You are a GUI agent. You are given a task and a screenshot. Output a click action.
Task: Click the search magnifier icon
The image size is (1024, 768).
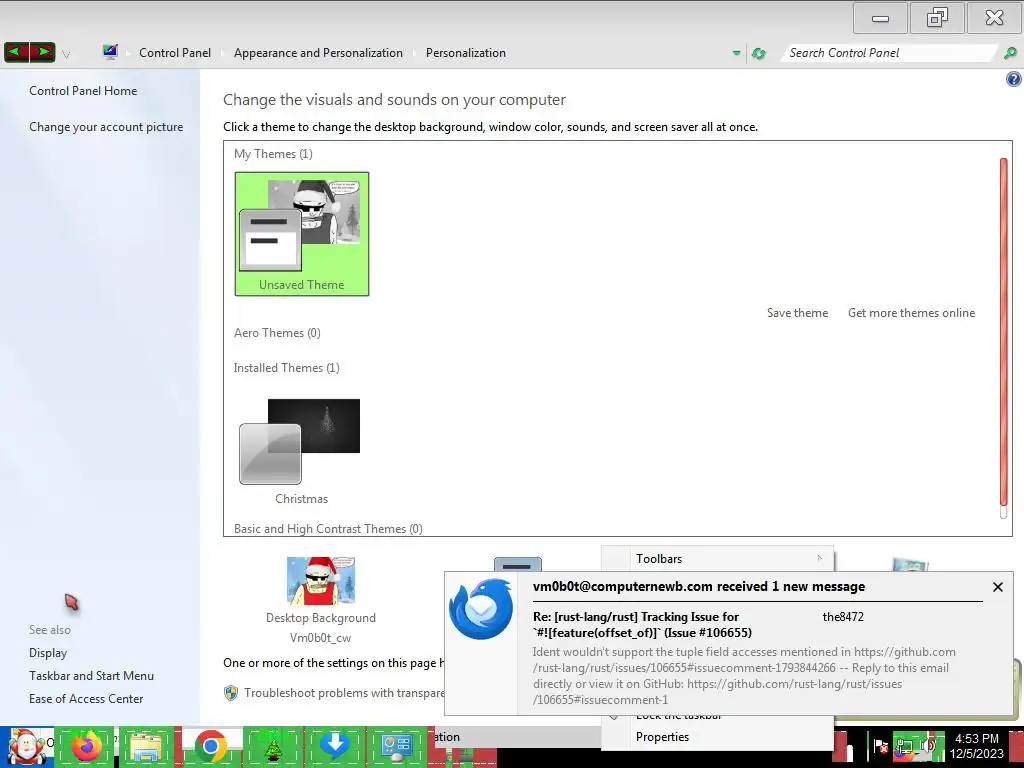[1010, 54]
